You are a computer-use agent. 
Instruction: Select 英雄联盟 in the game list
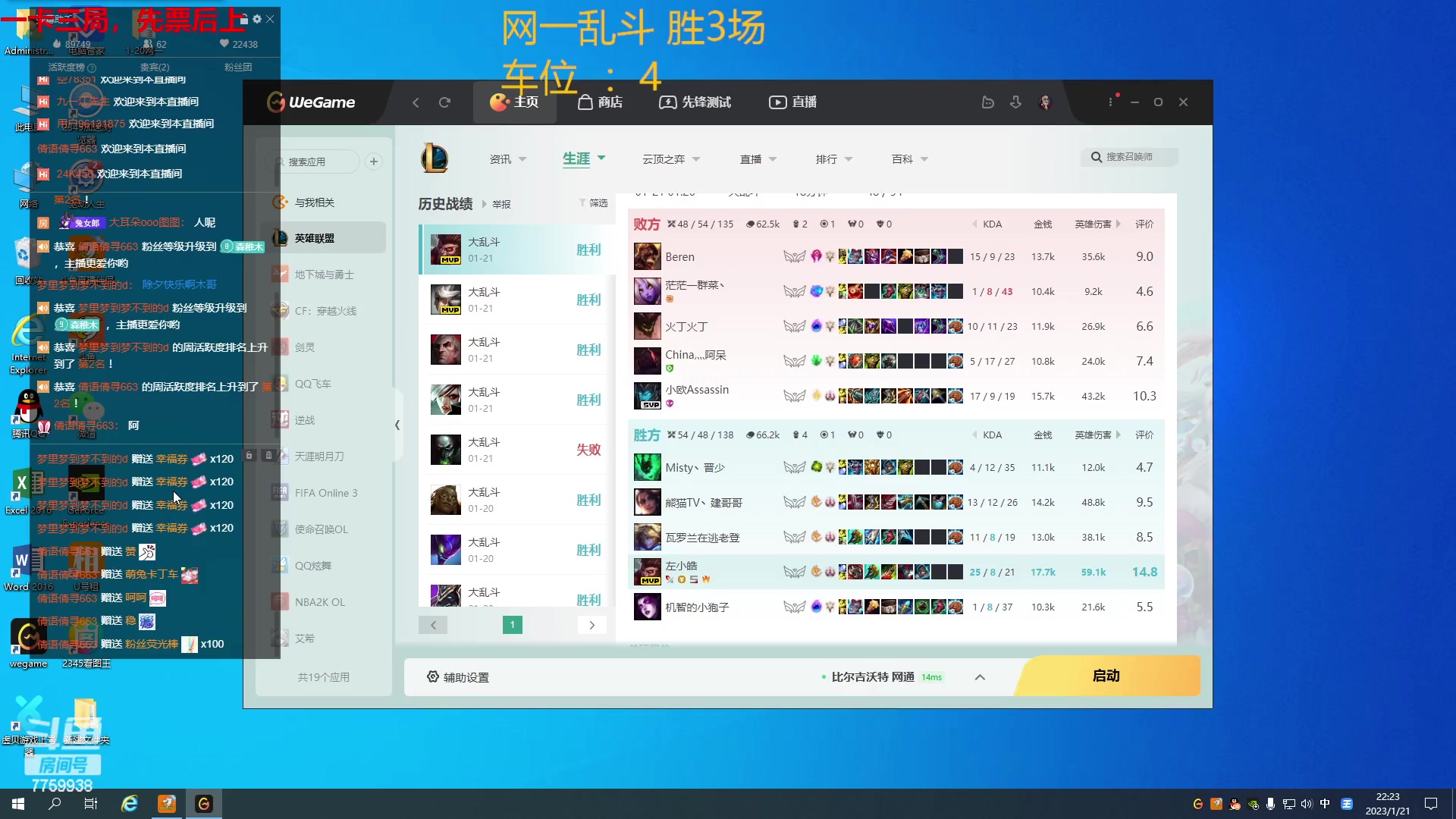pos(323,238)
